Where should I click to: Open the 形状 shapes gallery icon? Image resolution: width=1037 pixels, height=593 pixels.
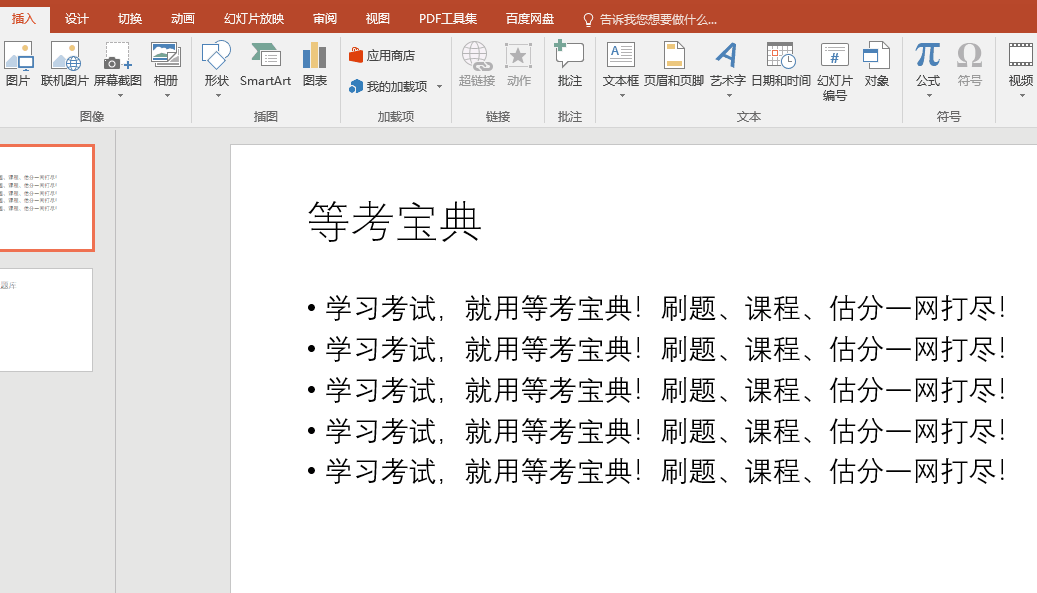(216, 56)
